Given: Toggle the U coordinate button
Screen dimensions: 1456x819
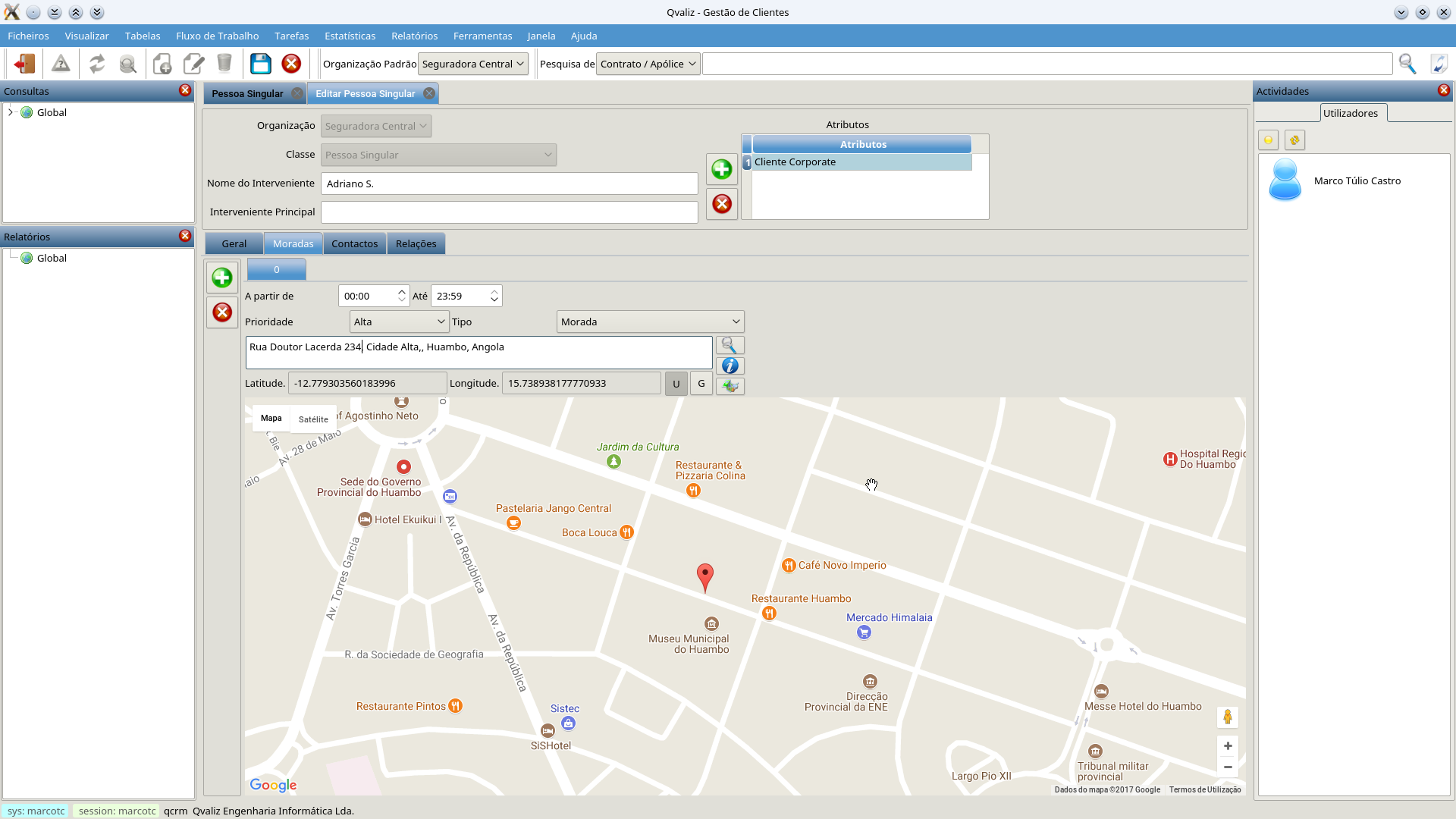Looking at the screenshot, I should (x=676, y=384).
